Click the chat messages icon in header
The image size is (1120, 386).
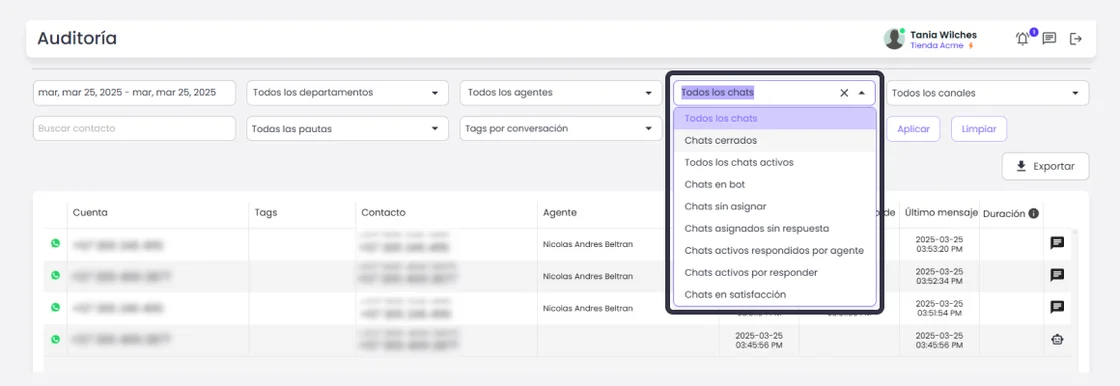pos(1049,39)
